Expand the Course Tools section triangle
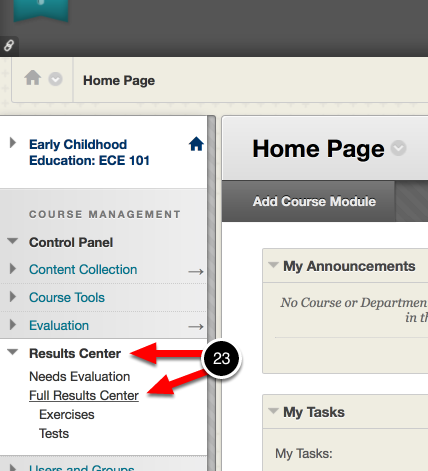This screenshot has width=428, height=471. (13, 296)
